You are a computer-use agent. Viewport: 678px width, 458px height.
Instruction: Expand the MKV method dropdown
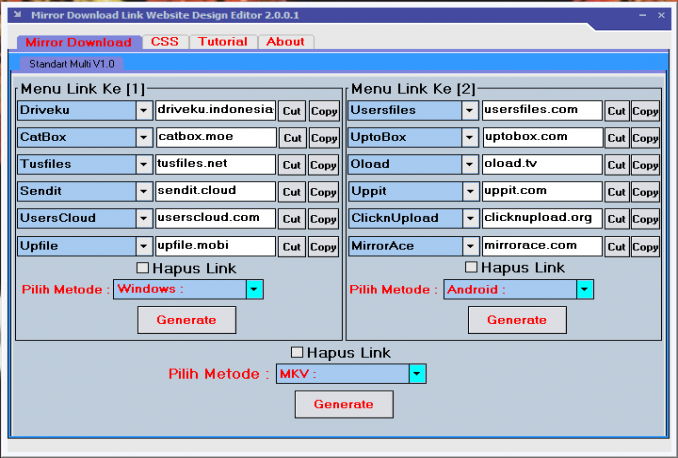click(x=417, y=374)
